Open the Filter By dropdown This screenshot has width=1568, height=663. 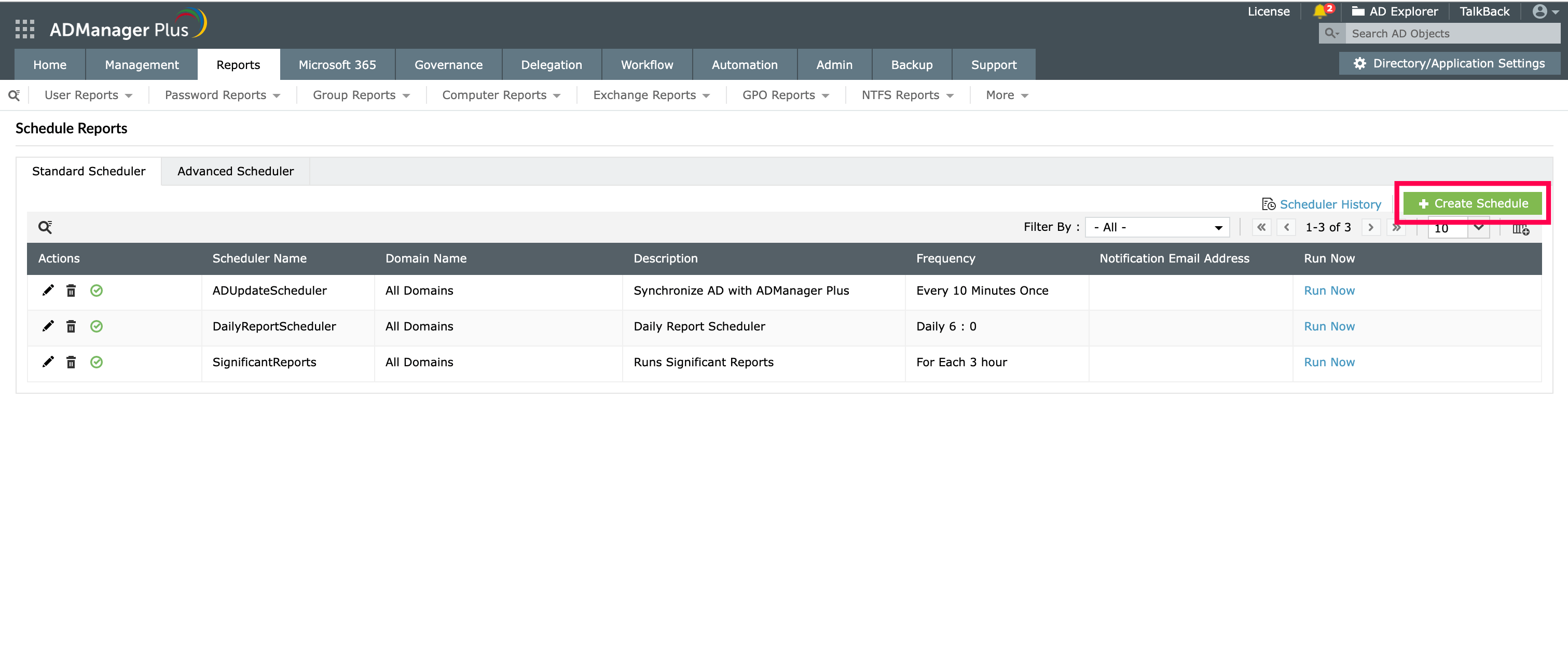pyautogui.click(x=1157, y=227)
